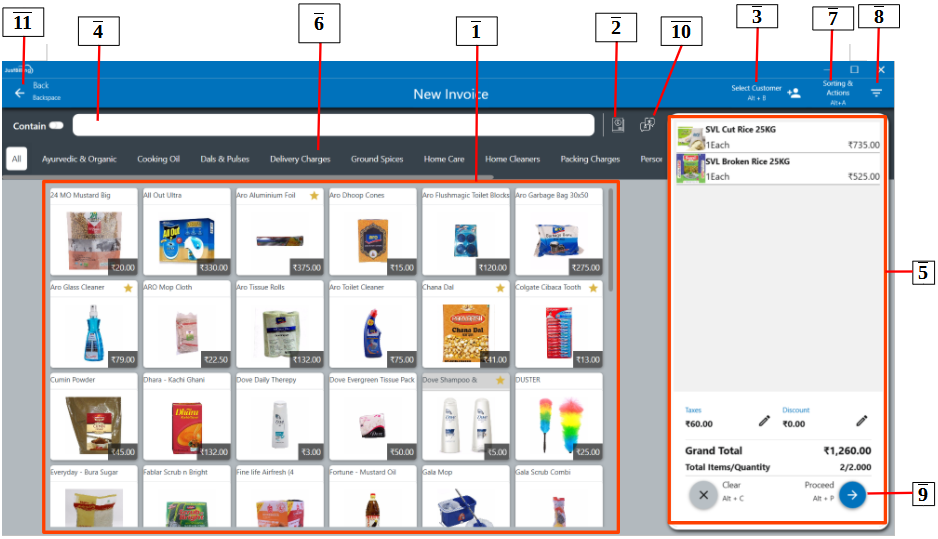The width and height of the screenshot is (938, 539).
Task: Toggle the Contain search switch
Action: pyautogui.click(x=56, y=126)
